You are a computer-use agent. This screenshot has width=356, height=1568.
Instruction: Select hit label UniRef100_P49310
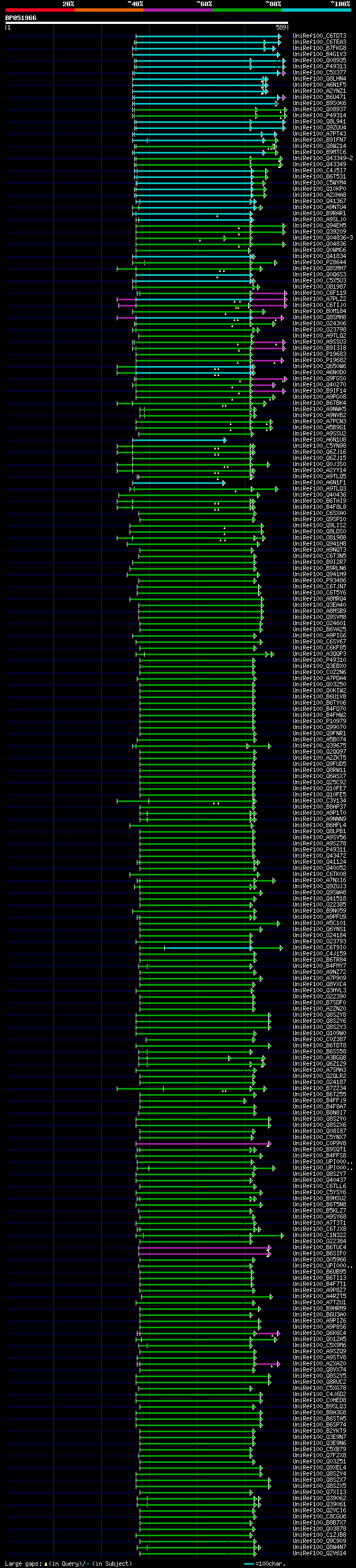(x=319, y=660)
